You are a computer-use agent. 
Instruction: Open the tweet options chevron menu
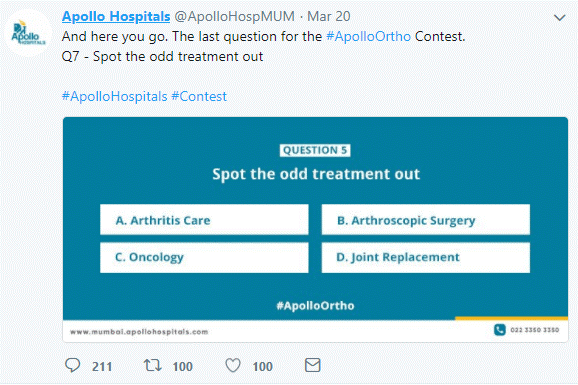pyautogui.click(x=560, y=17)
